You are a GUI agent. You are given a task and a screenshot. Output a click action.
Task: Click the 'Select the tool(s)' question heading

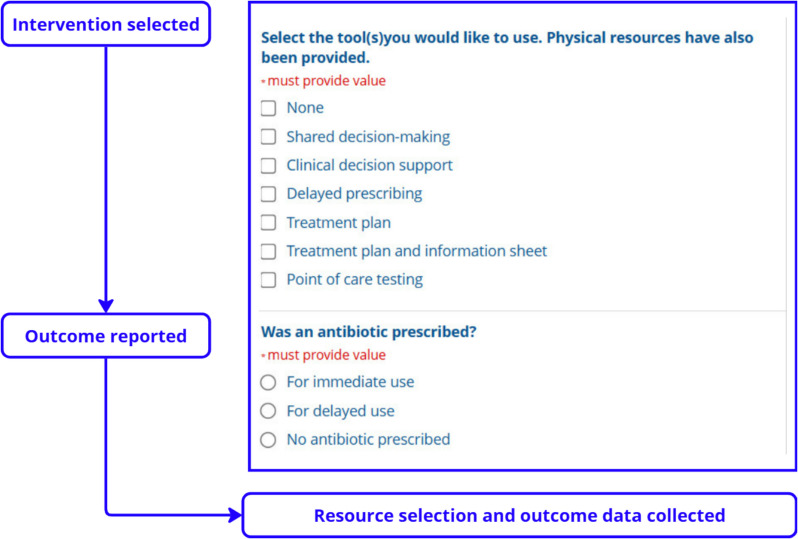pos(507,47)
